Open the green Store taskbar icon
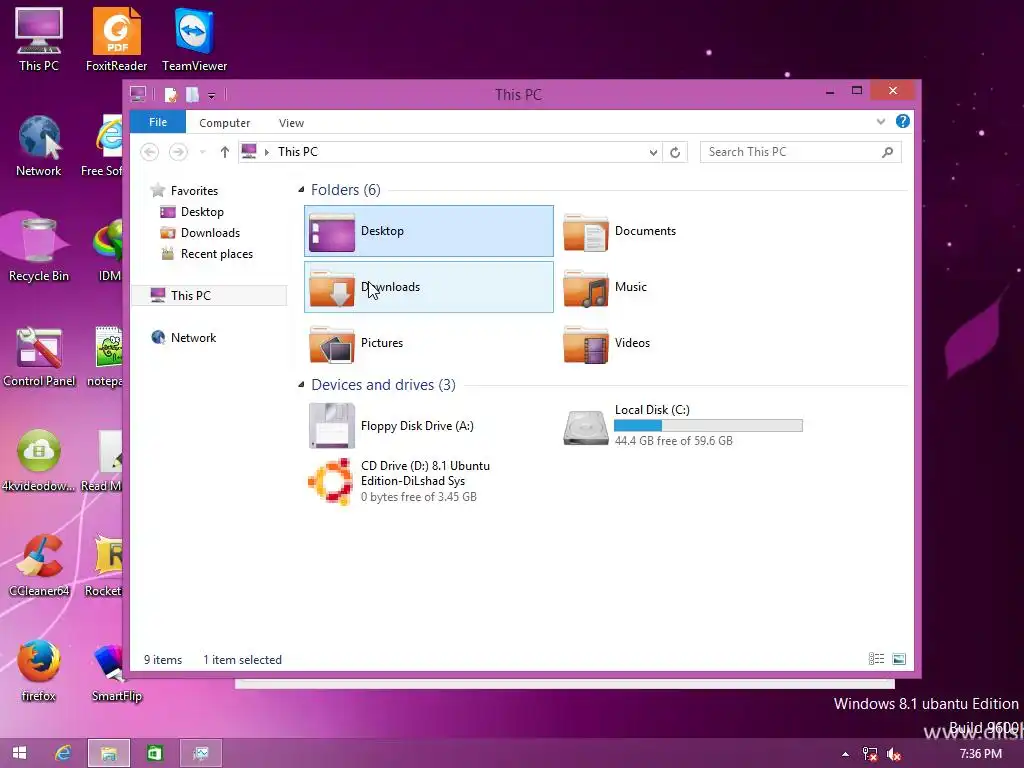 155,753
